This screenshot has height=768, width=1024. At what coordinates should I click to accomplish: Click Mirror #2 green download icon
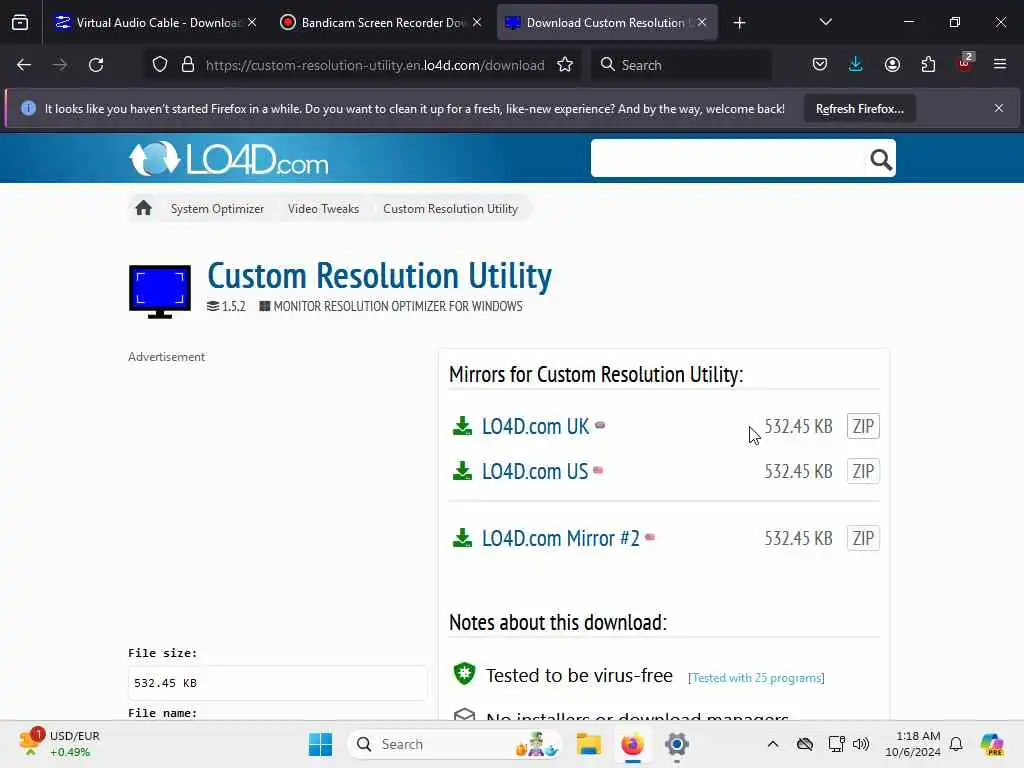(x=462, y=538)
